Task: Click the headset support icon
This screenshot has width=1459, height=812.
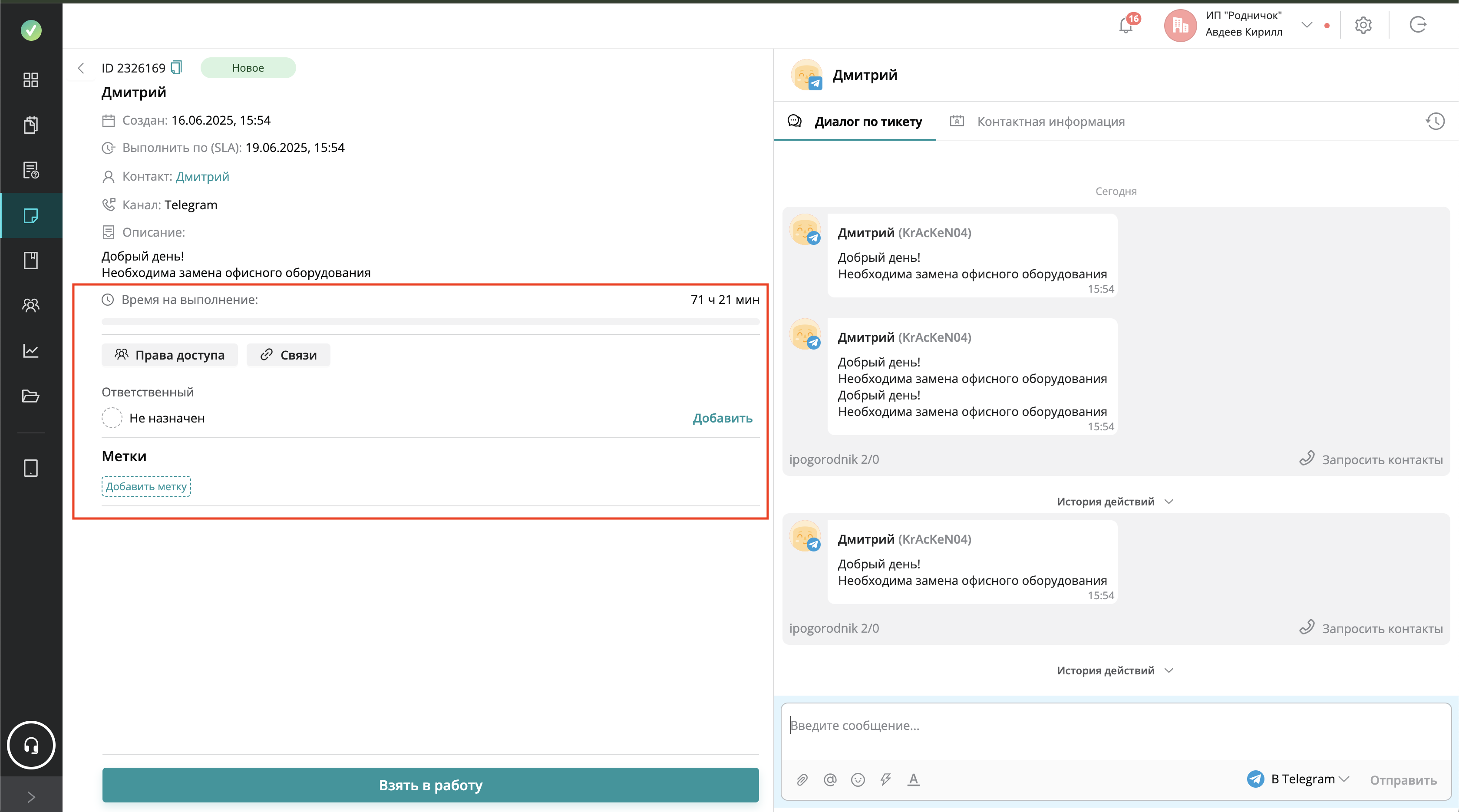Action: [x=31, y=745]
